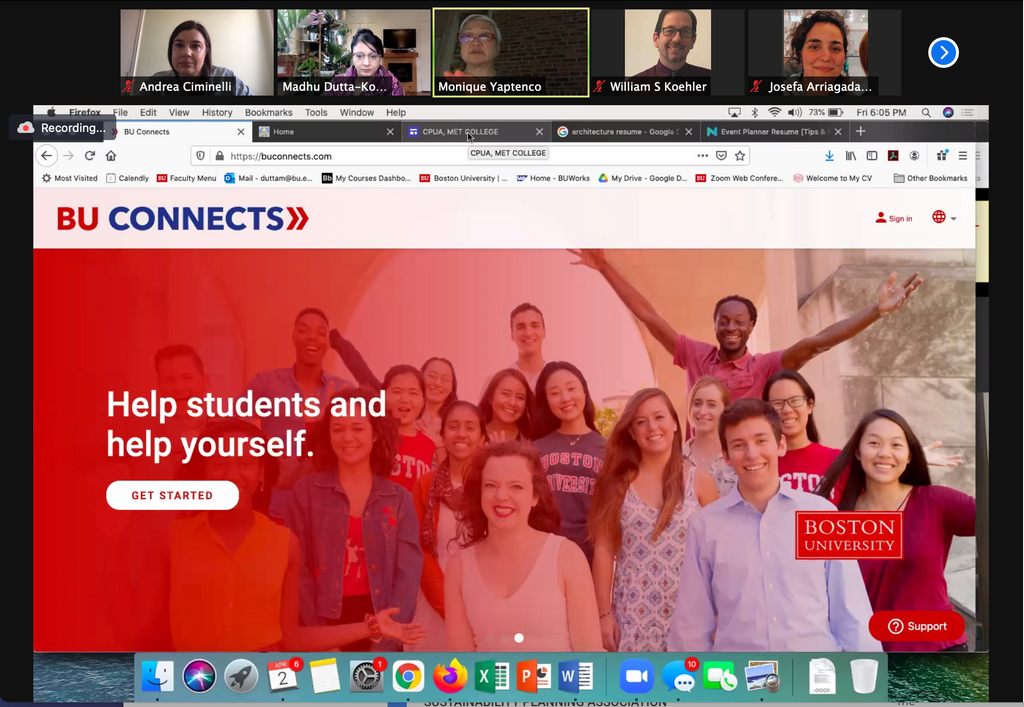Open the Bookmarks menu in menu bar
This screenshot has width=1024, height=707.
(x=268, y=113)
